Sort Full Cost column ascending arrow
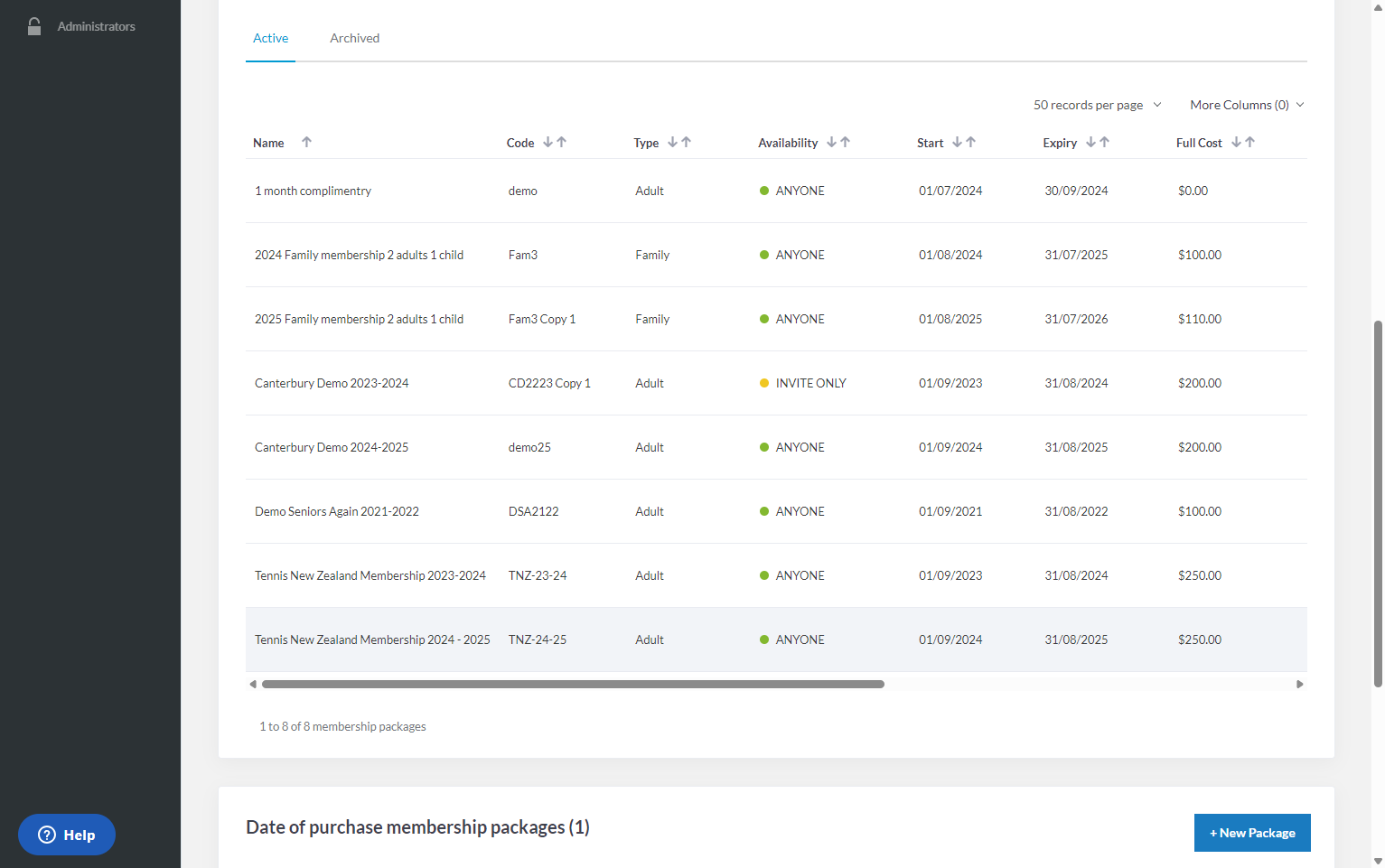Viewport: 1385px width, 868px height. (1250, 142)
